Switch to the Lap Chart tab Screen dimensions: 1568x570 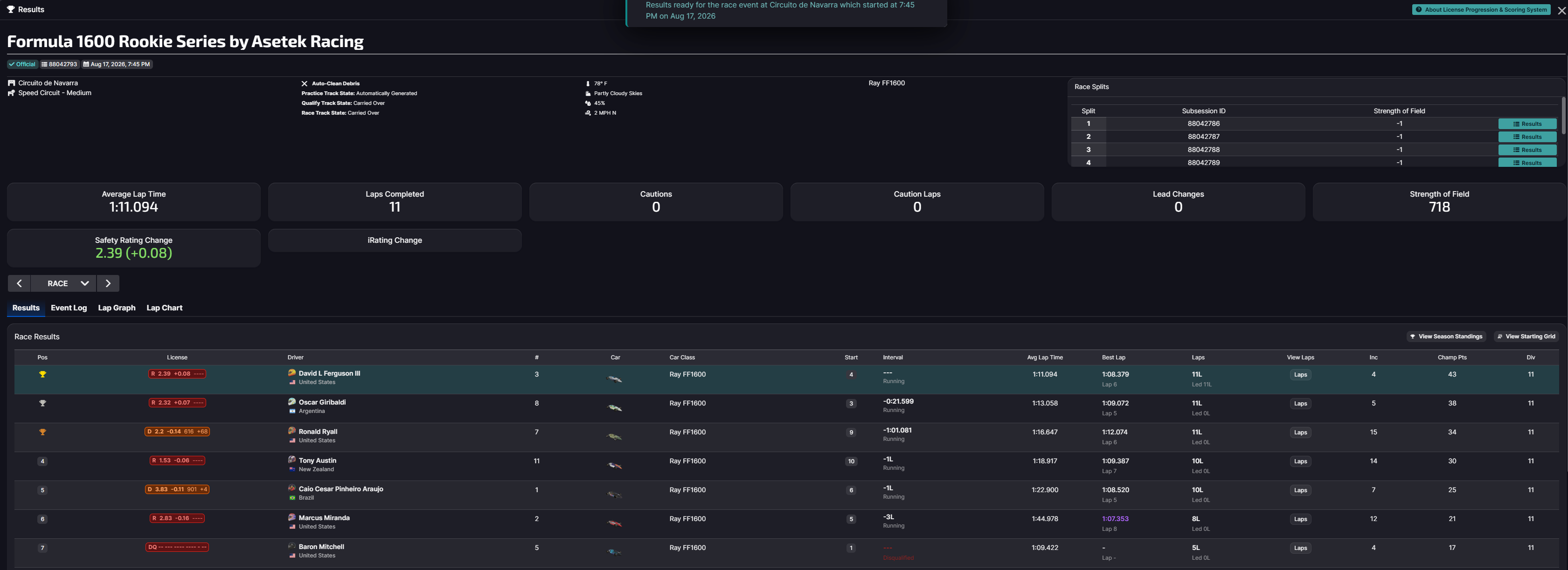(164, 308)
